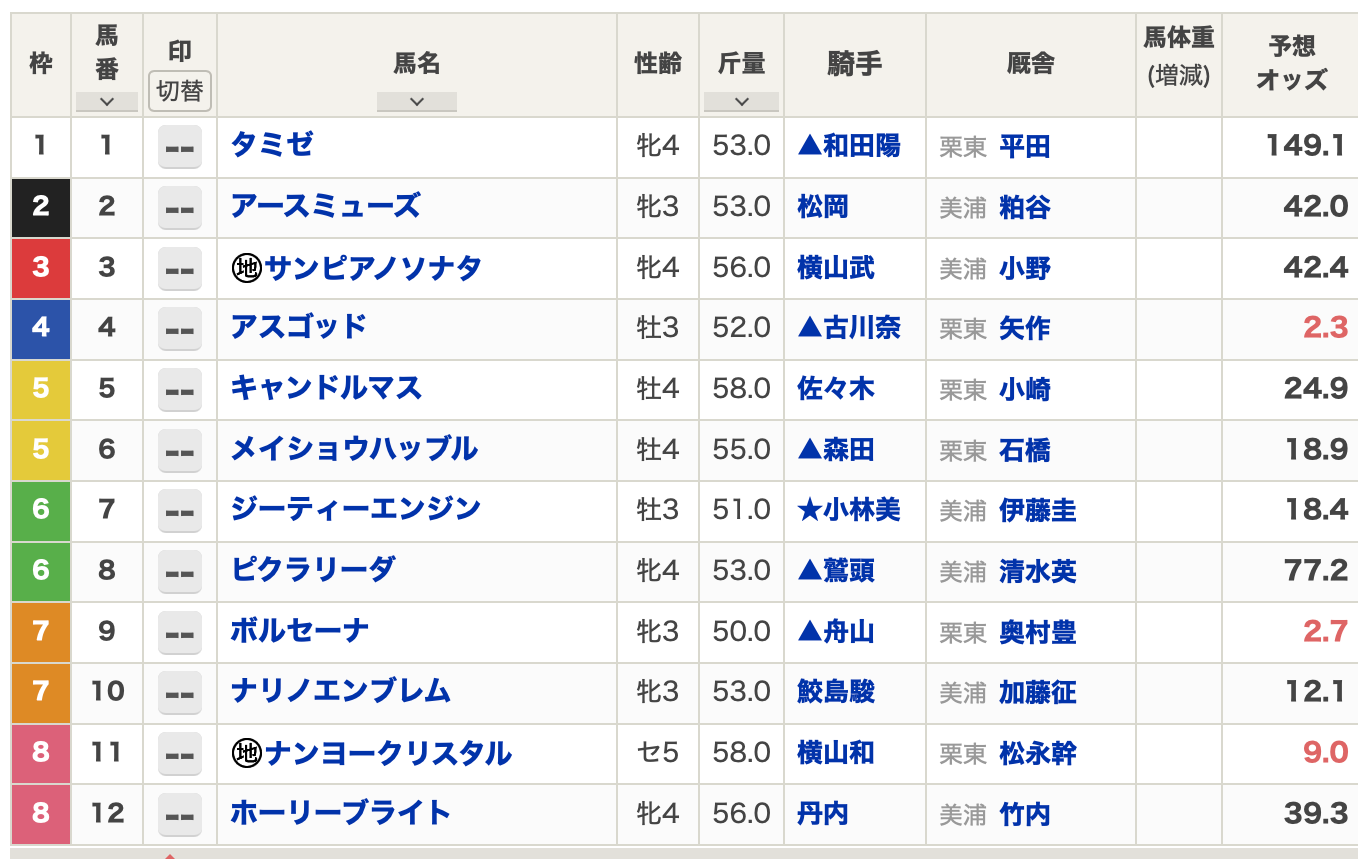Viewport: 1358px width, 859px height.
Task: Click the 切替 mark switch button
Action: click(x=180, y=91)
